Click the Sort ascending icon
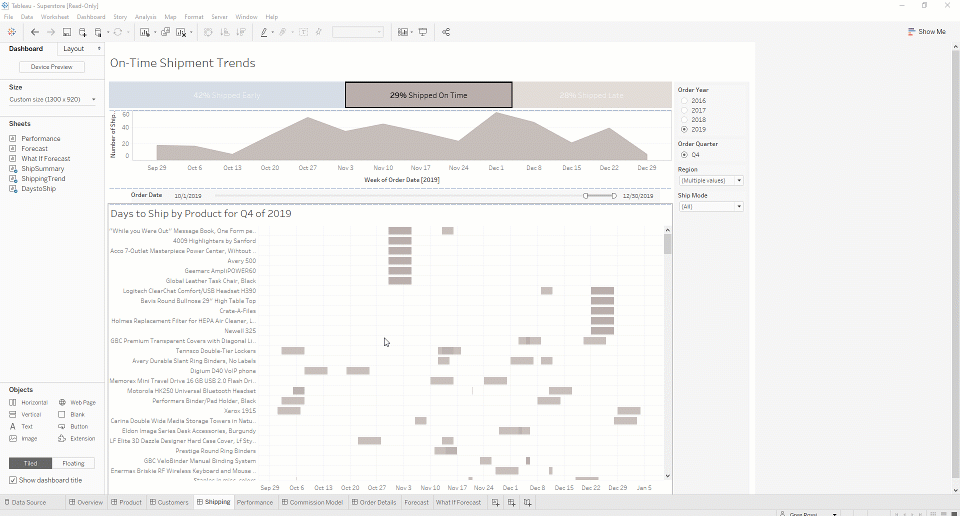 click(x=225, y=32)
